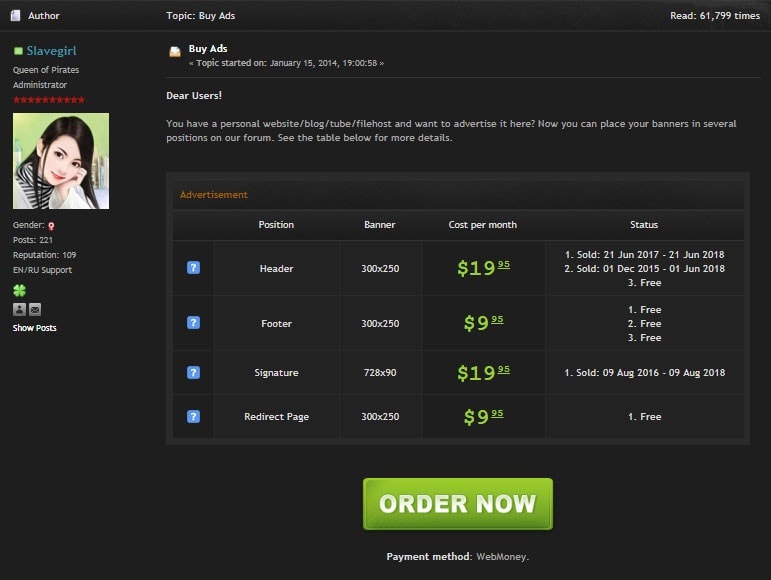The width and height of the screenshot is (771, 580).
Task: Click the Position column header
Action: 276,225
